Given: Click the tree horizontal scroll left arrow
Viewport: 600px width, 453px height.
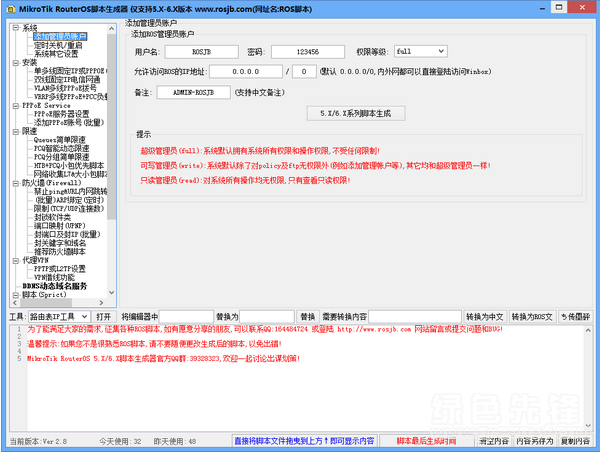Looking at the screenshot, I should coord(15,303).
